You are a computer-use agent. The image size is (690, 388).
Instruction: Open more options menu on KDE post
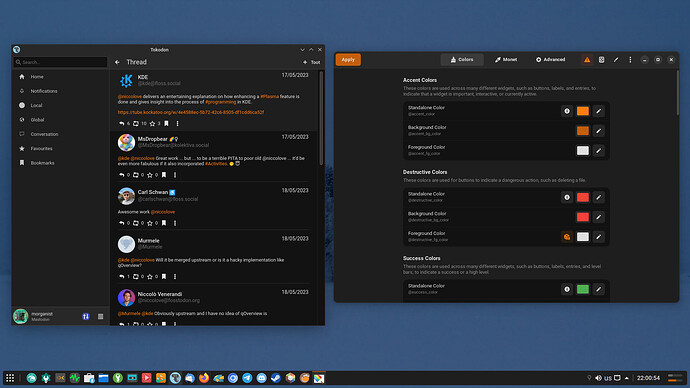pos(177,124)
